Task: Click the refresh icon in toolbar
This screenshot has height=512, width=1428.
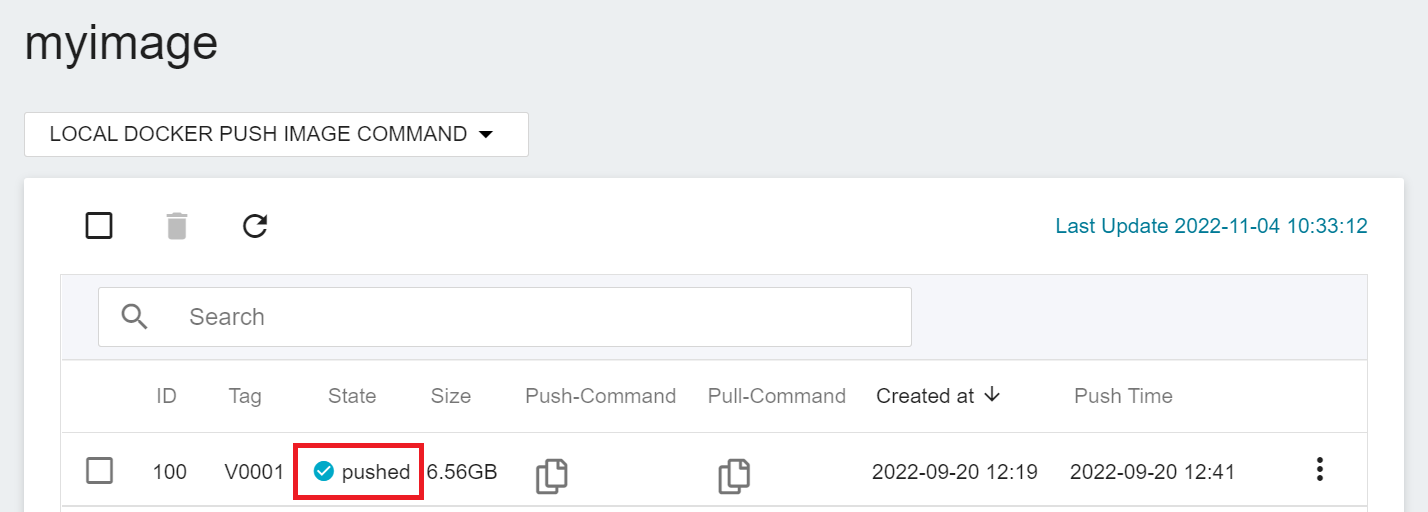Action: point(255,226)
